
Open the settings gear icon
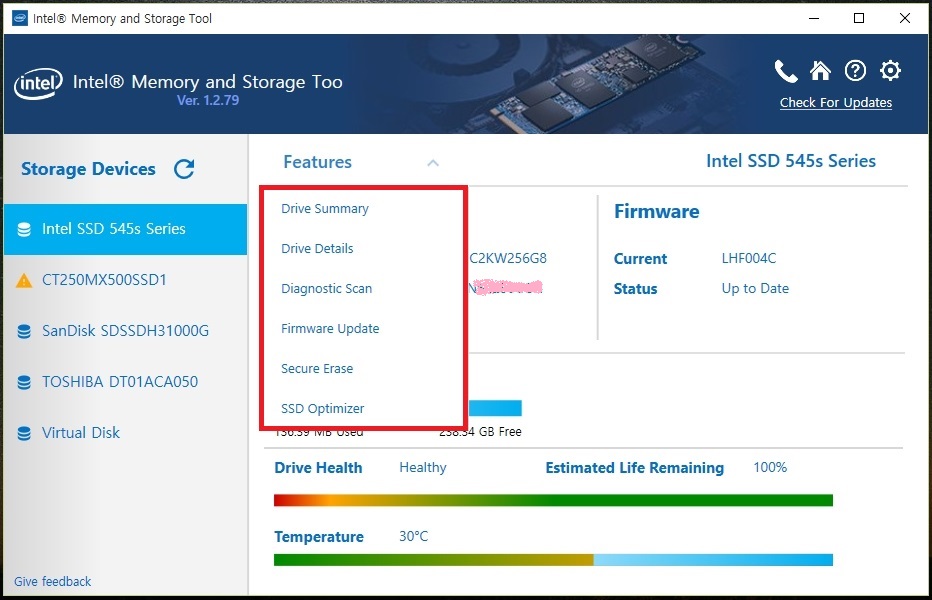pos(890,71)
